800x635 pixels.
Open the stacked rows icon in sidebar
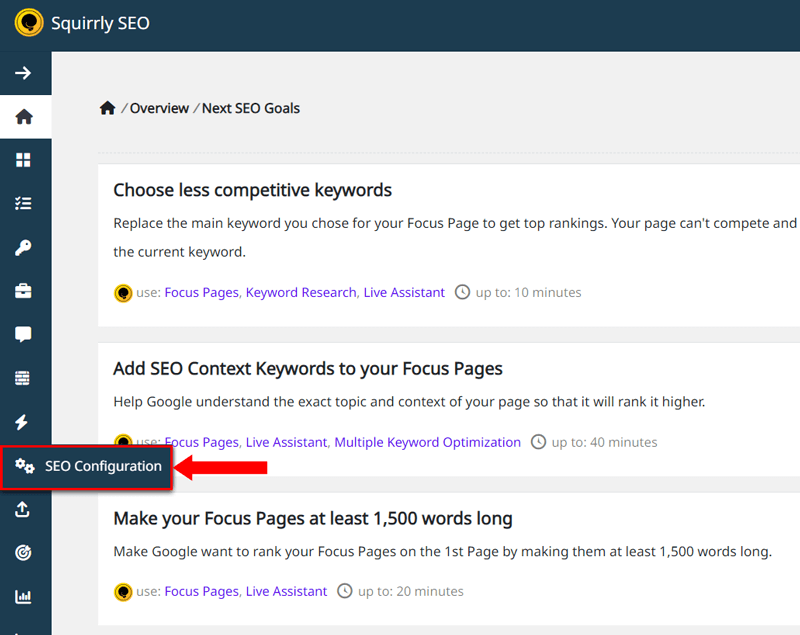22,378
